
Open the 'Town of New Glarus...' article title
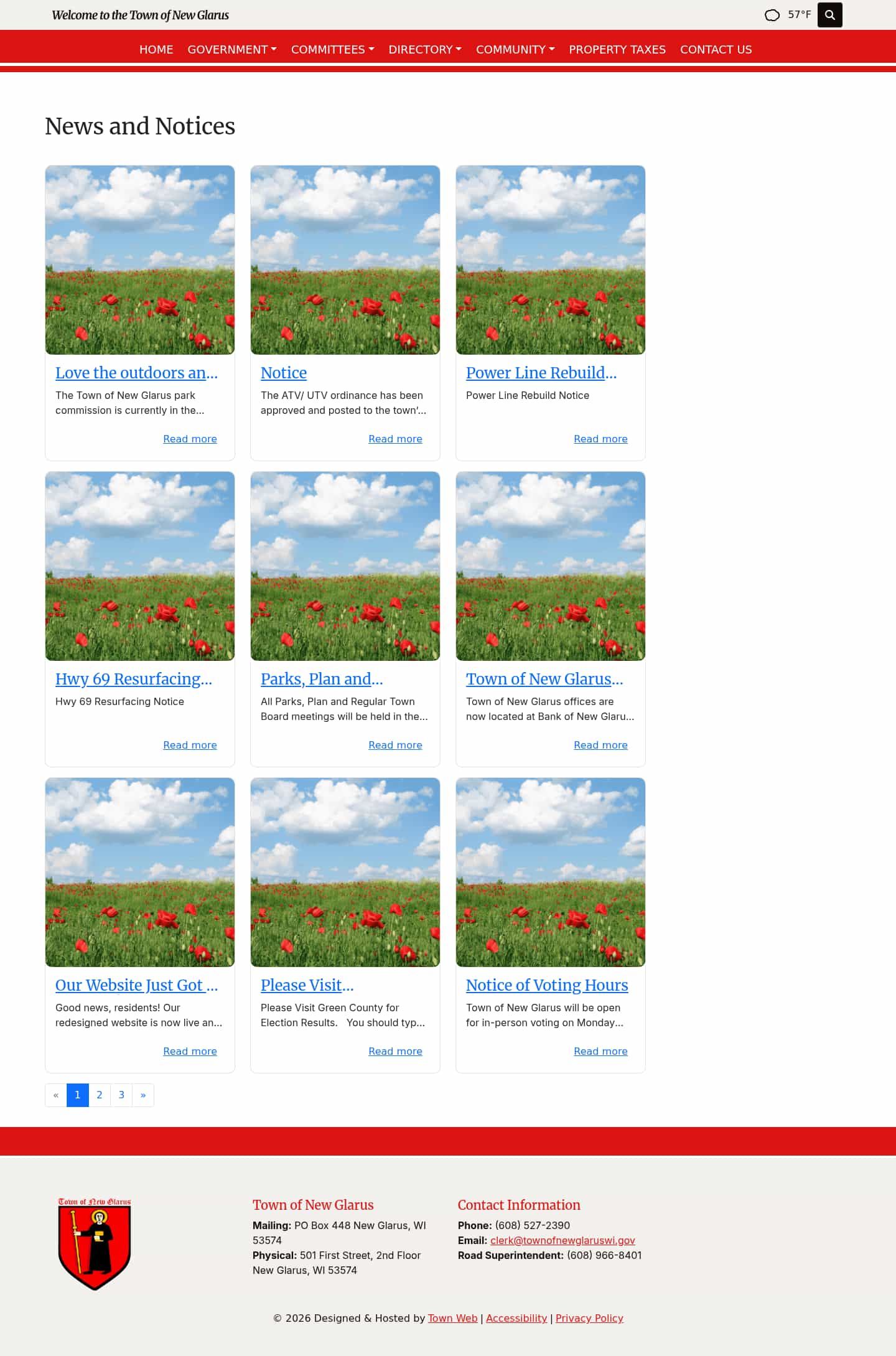coord(544,679)
